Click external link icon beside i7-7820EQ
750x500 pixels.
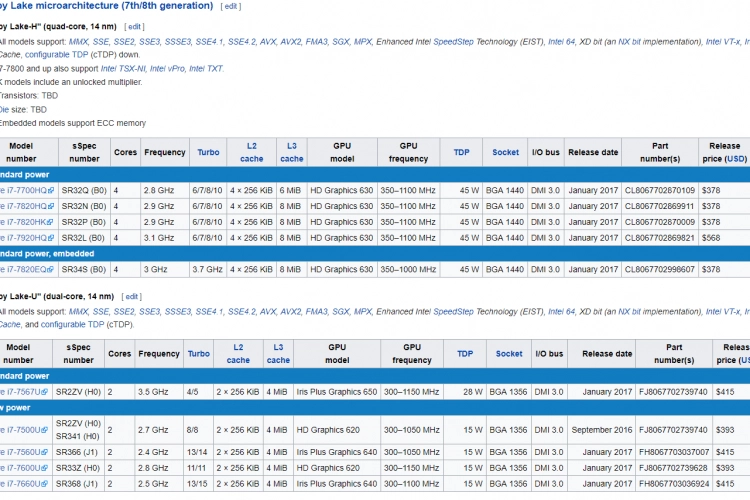pos(50,269)
